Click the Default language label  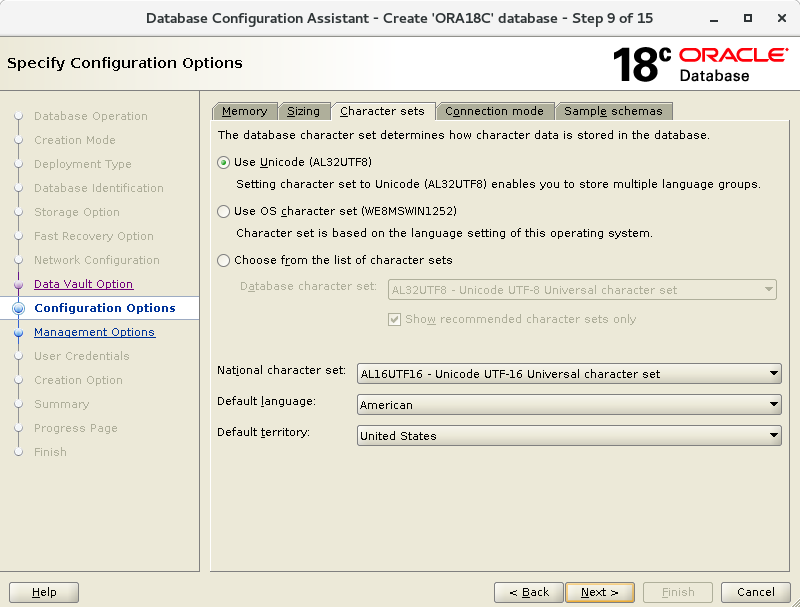coord(266,401)
